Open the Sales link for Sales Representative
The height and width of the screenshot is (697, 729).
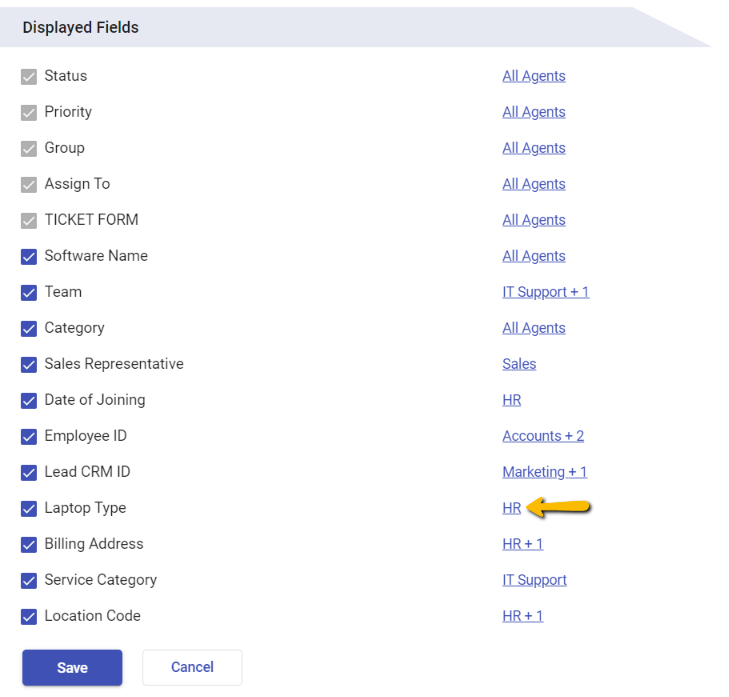pos(519,364)
